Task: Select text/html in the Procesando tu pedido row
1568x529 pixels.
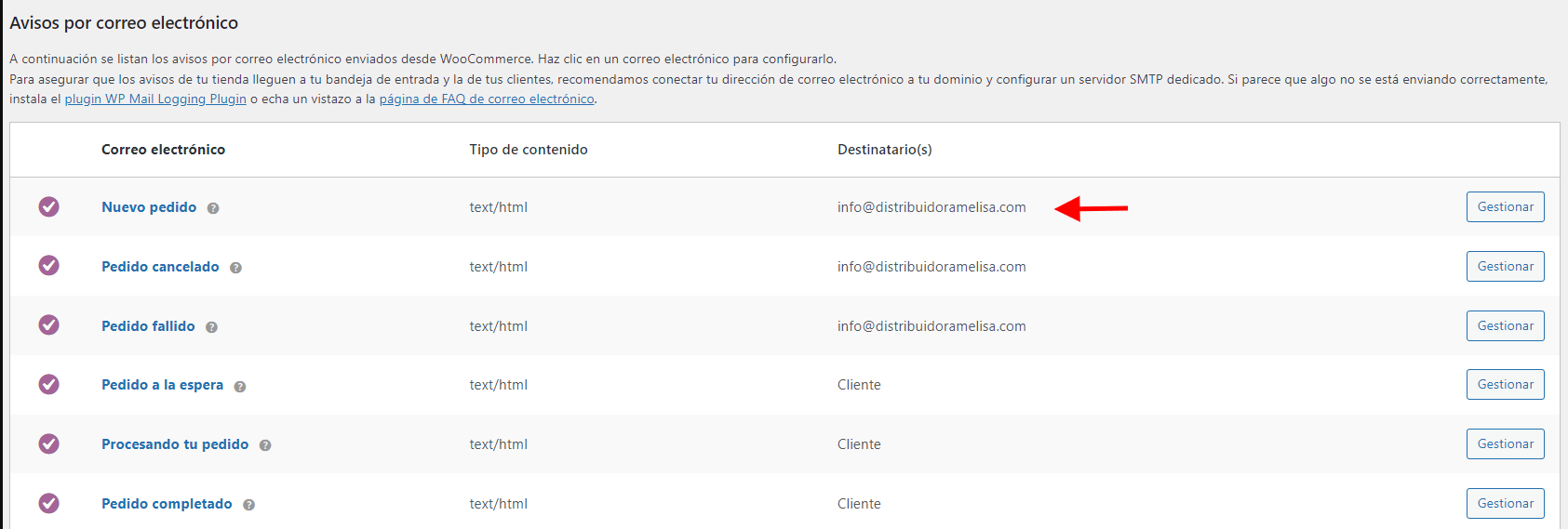Action: [498, 444]
